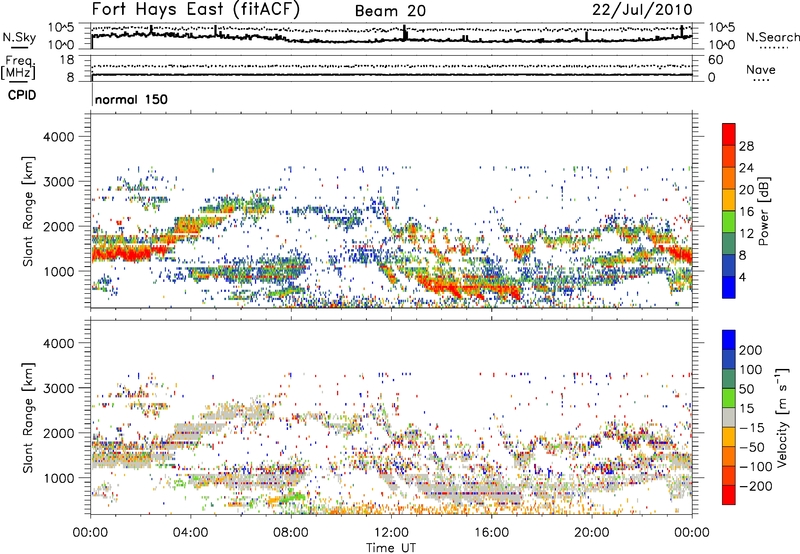The height and width of the screenshot is (554, 800).
Task: Click the '08:00' time axis label
Action: pyautogui.click(x=291, y=533)
